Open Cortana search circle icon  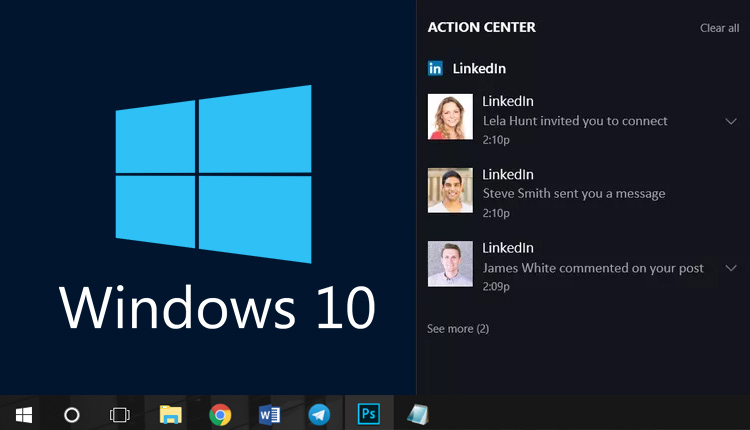72,415
